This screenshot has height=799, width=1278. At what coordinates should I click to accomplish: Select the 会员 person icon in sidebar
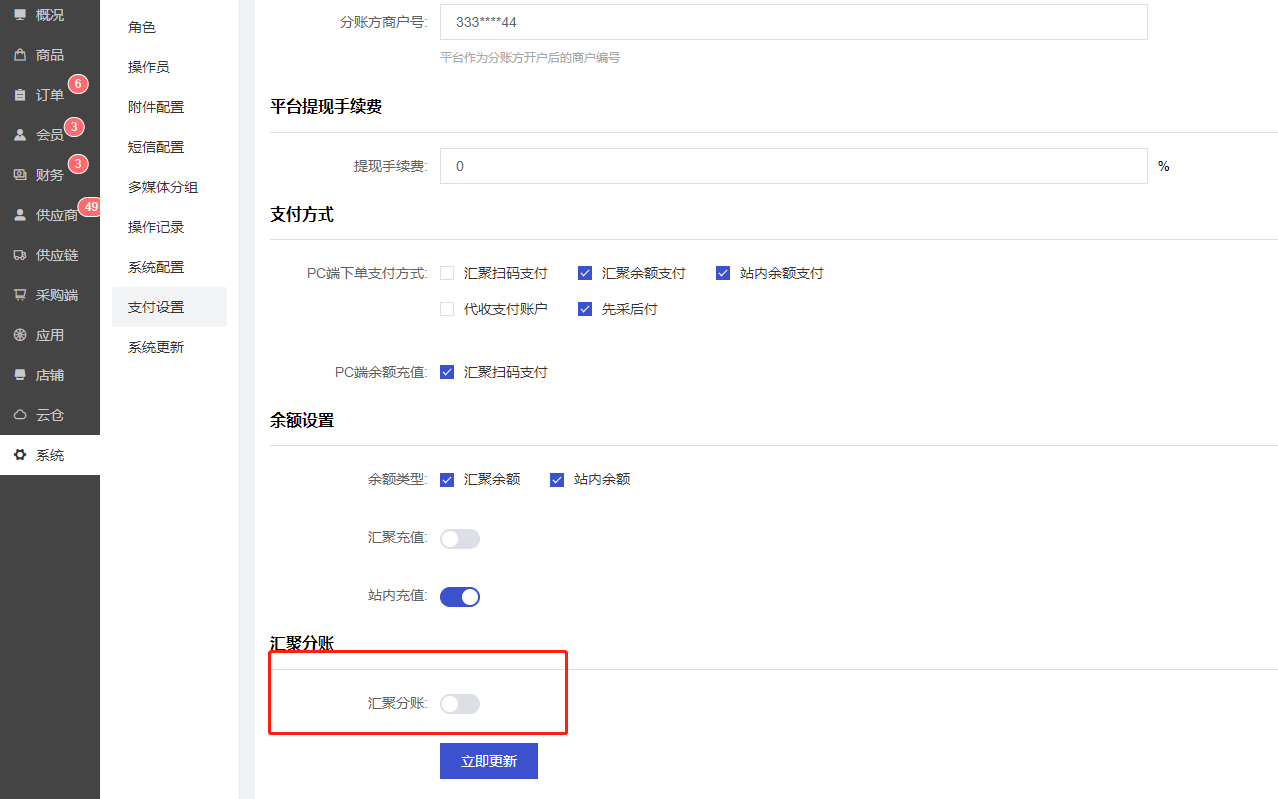coord(20,135)
